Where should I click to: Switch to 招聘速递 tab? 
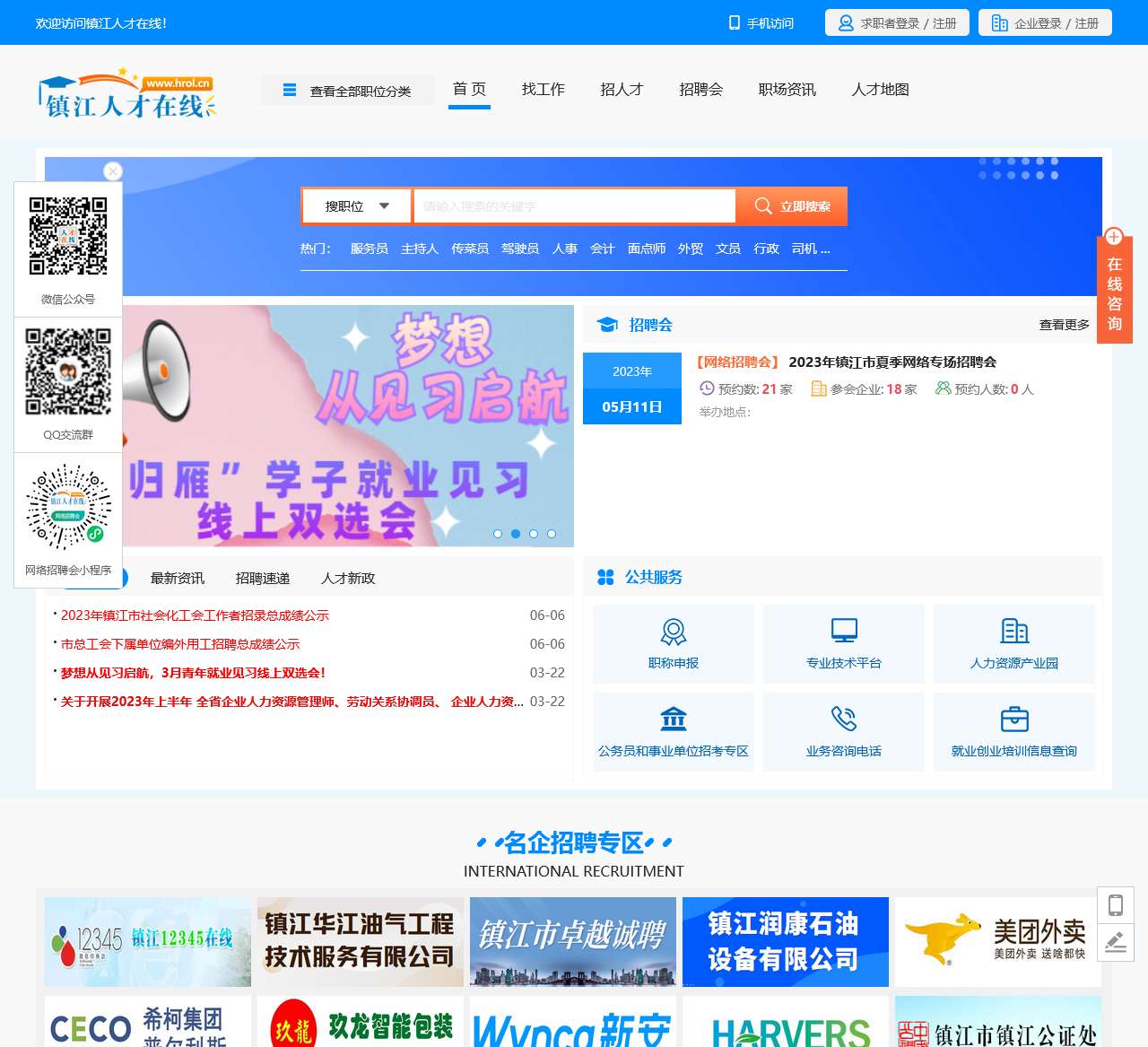click(x=263, y=578)
